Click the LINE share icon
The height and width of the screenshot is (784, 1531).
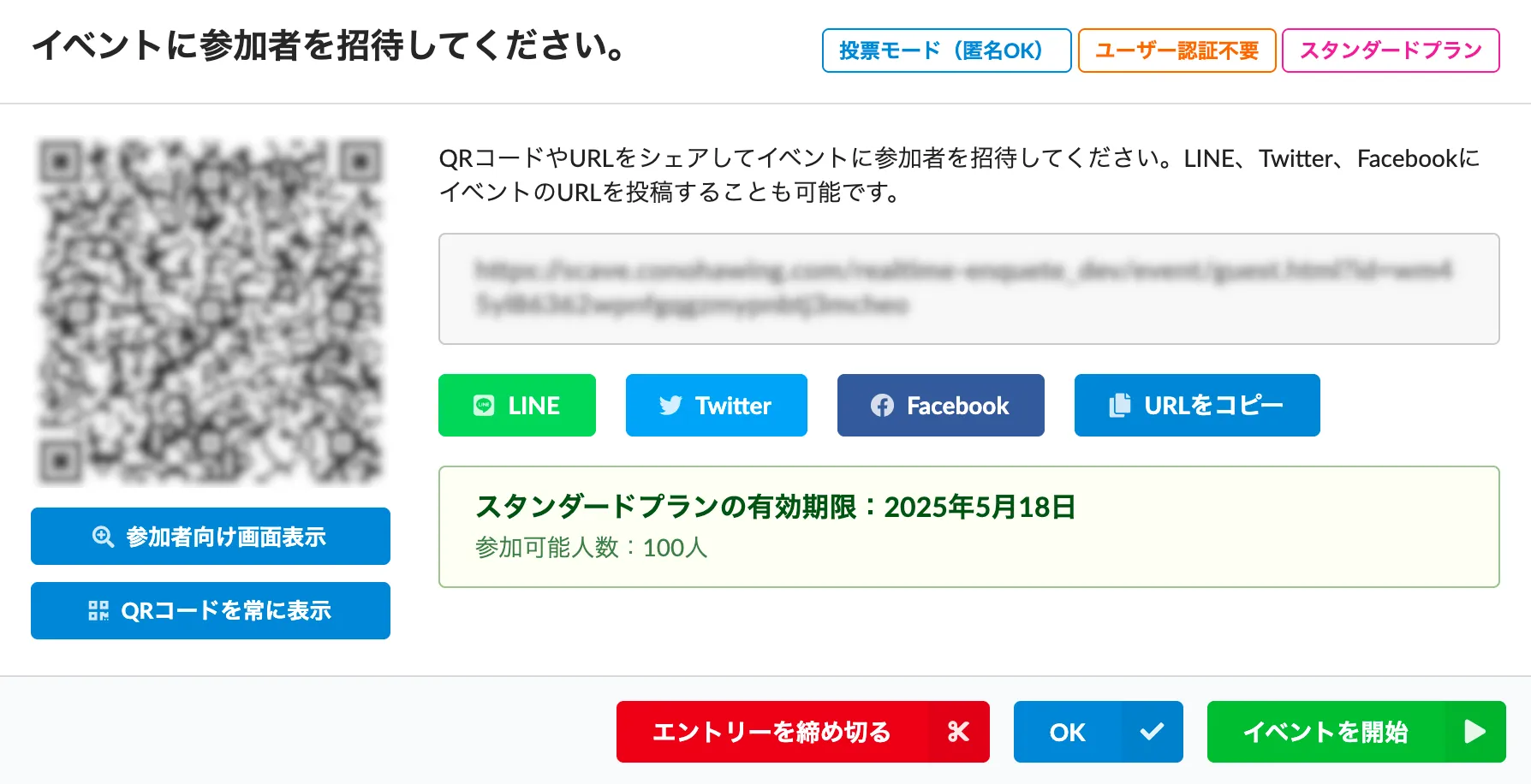[x=485, y=406]
